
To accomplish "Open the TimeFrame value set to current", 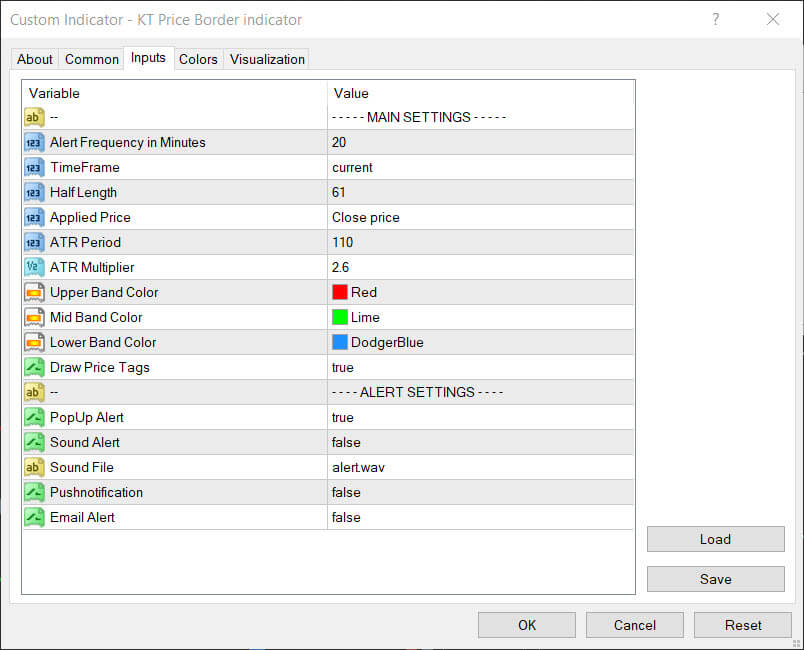I will point(352,168).
